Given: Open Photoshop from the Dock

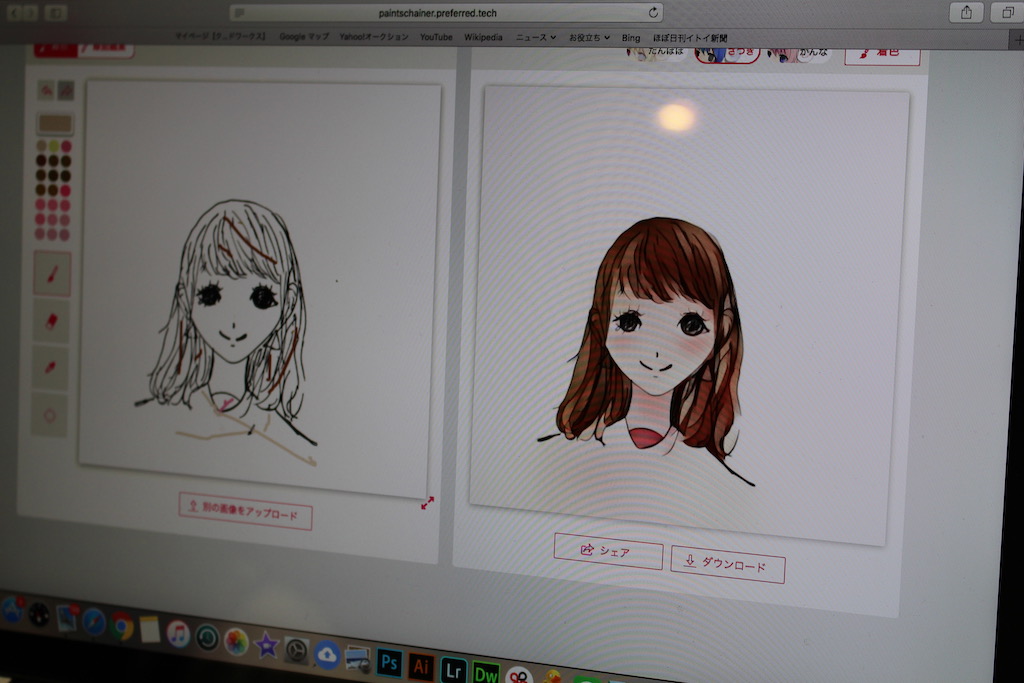Looking at the screenshot, I should pyautogui.click(x=388, y=662).
